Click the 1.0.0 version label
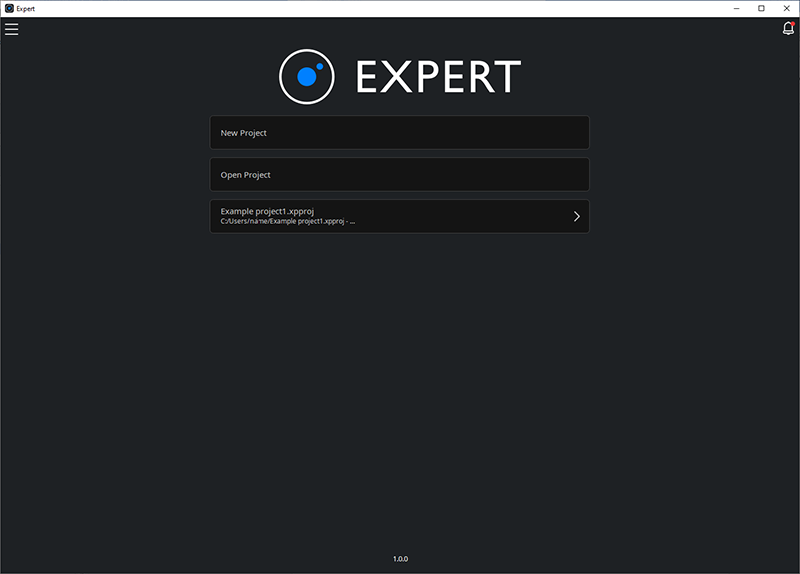 [400, 559]
